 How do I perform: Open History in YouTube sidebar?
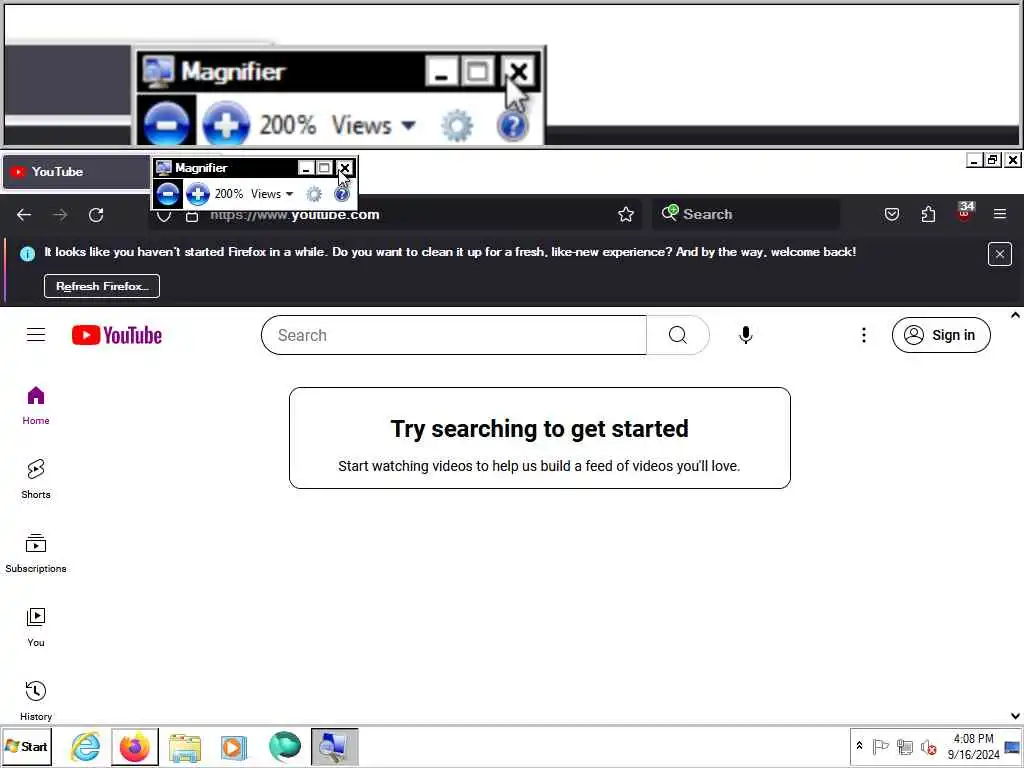[x=36, y=701]
